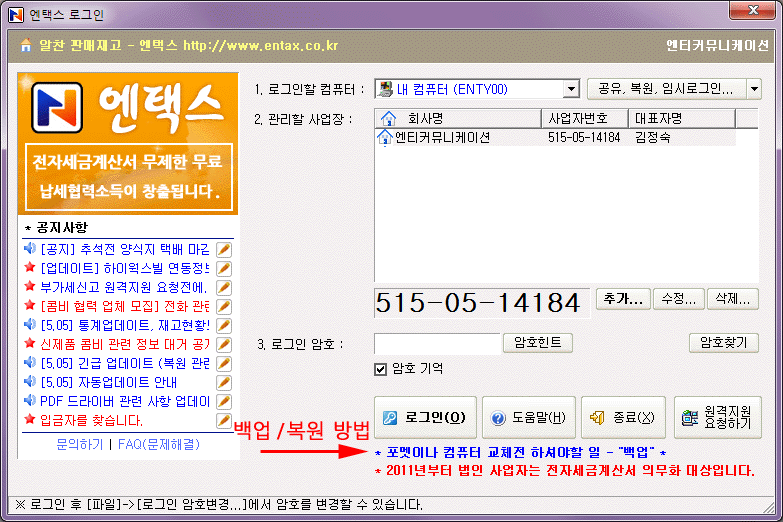Click 추가... button to add business

(x=623, y=299)
